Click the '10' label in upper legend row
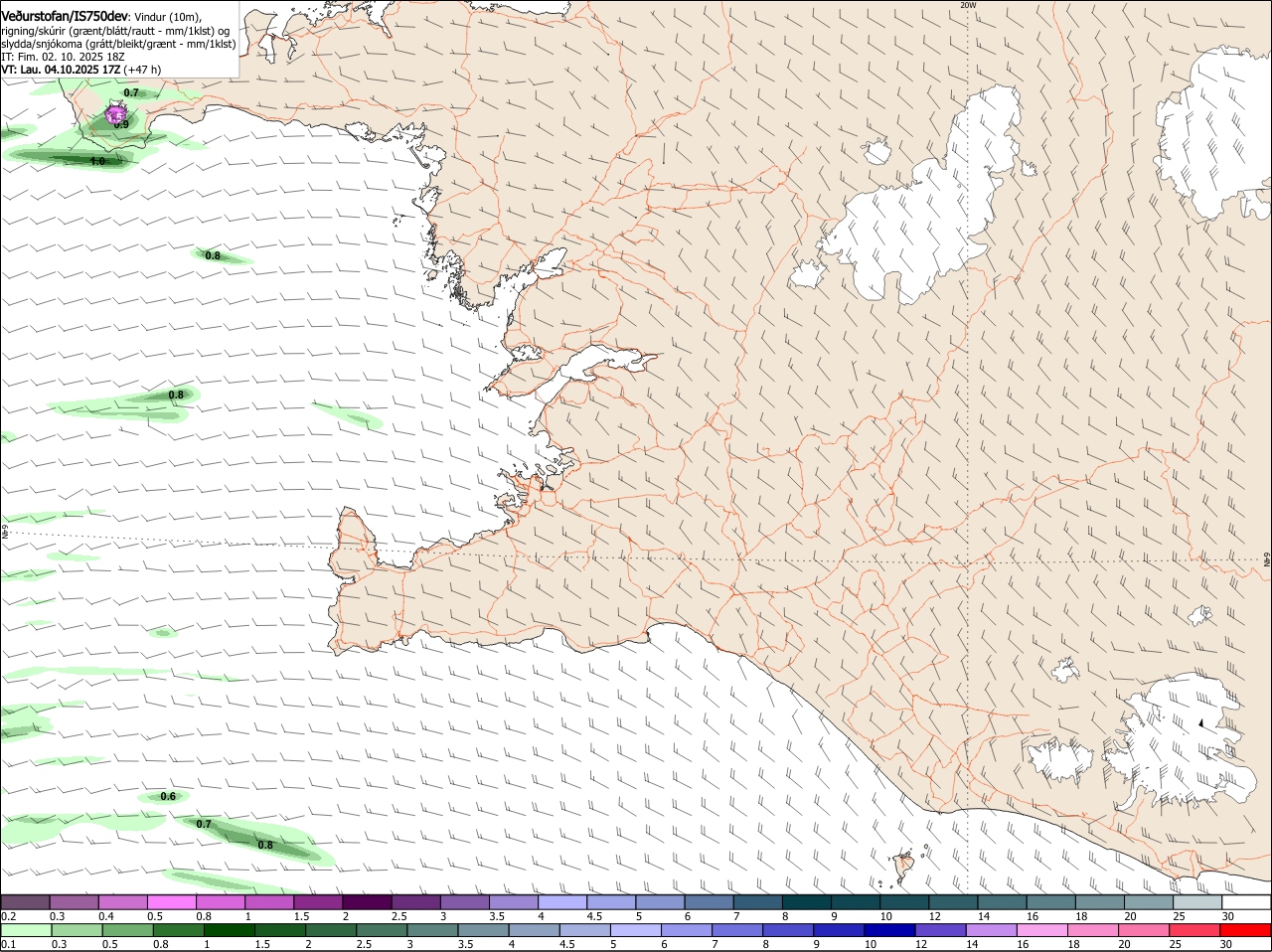Image resolution: width=1272 pixels, height=952 pixels. pyautogui.click(x=885, y=915)
